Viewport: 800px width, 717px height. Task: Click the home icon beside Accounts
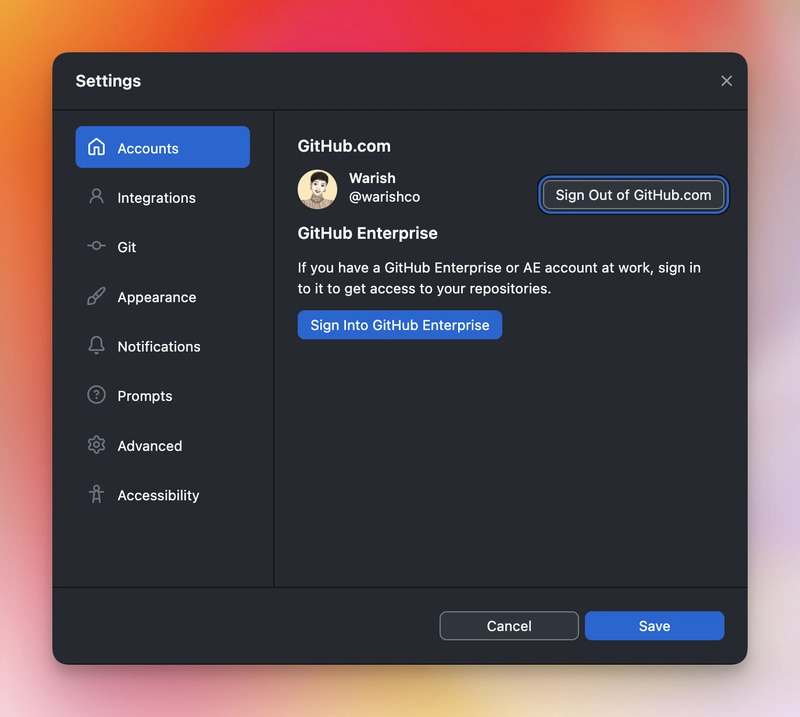click(x=96, y=147)
